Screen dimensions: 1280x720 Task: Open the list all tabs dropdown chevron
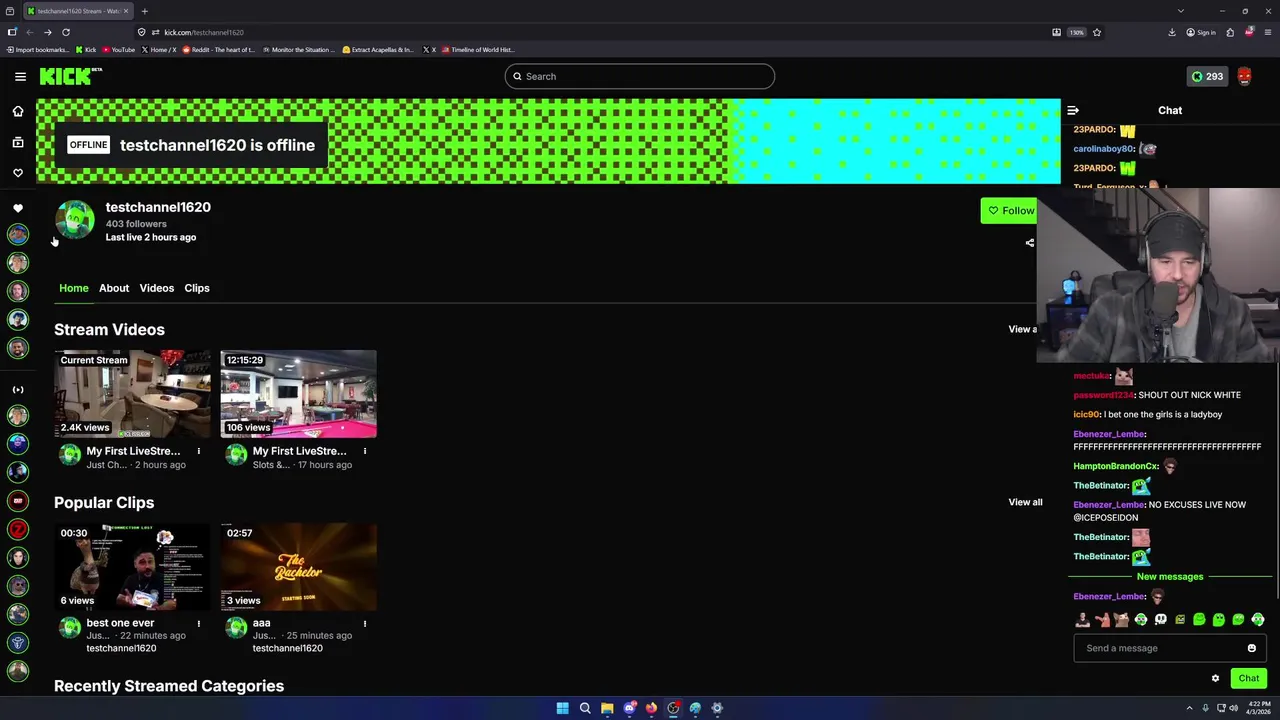(1180, 11)
